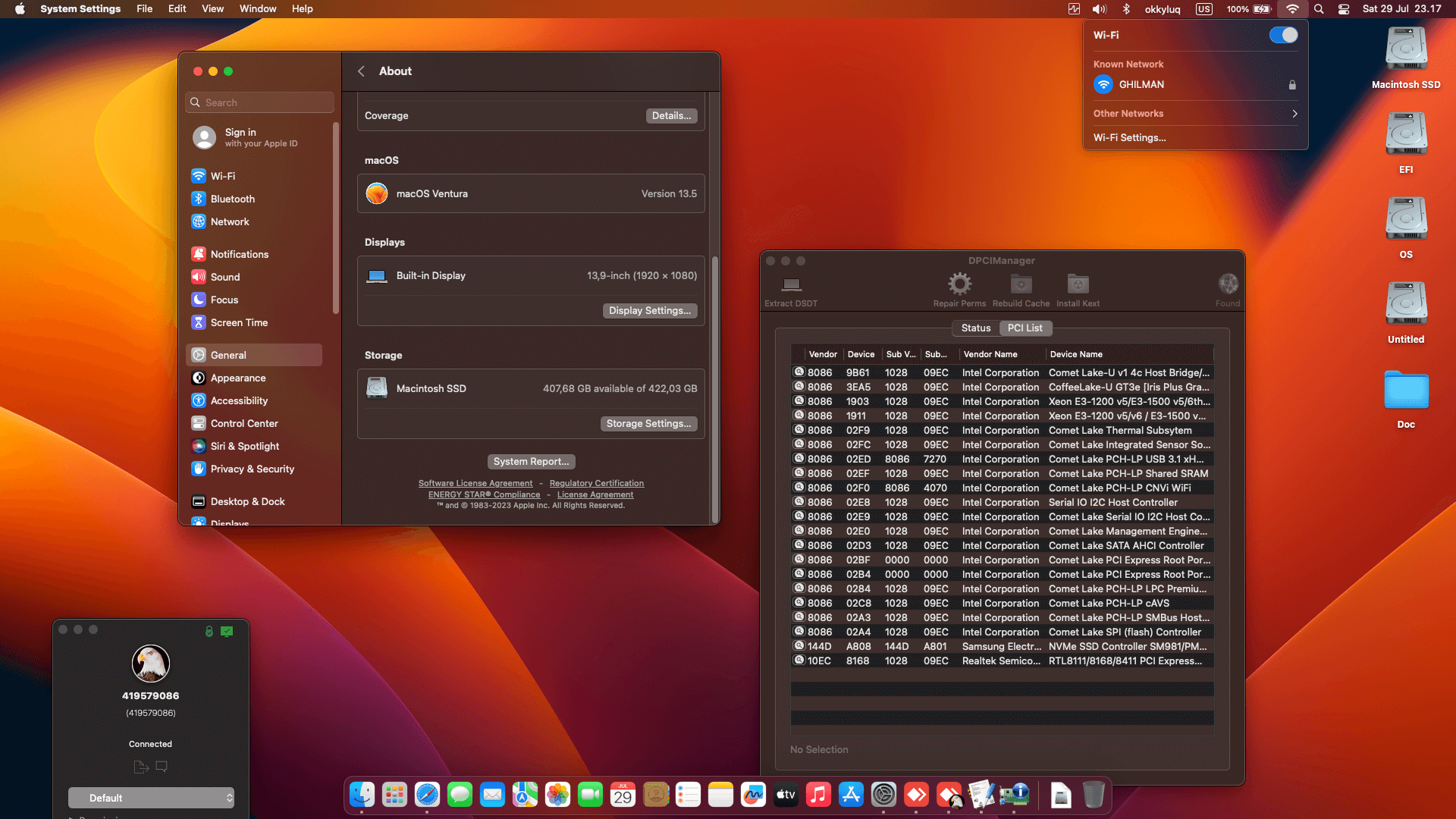The height and width of the screenshot is (819, 1456).
Task: Open the Window menu in the menu bar
Action: (258, 9)
